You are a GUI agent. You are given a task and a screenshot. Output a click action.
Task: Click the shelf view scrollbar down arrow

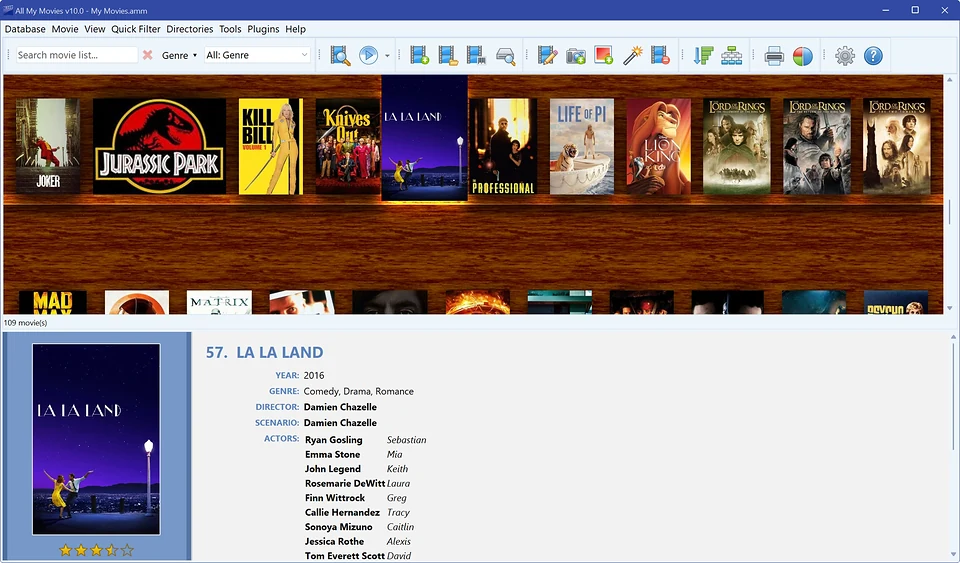[x=950, y=308]
